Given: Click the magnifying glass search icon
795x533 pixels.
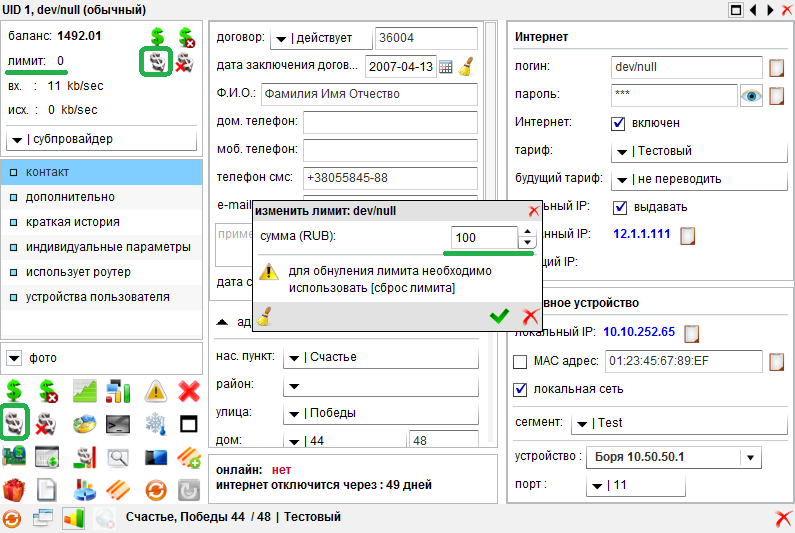Looking at the screenshot, I should point(119,457).
